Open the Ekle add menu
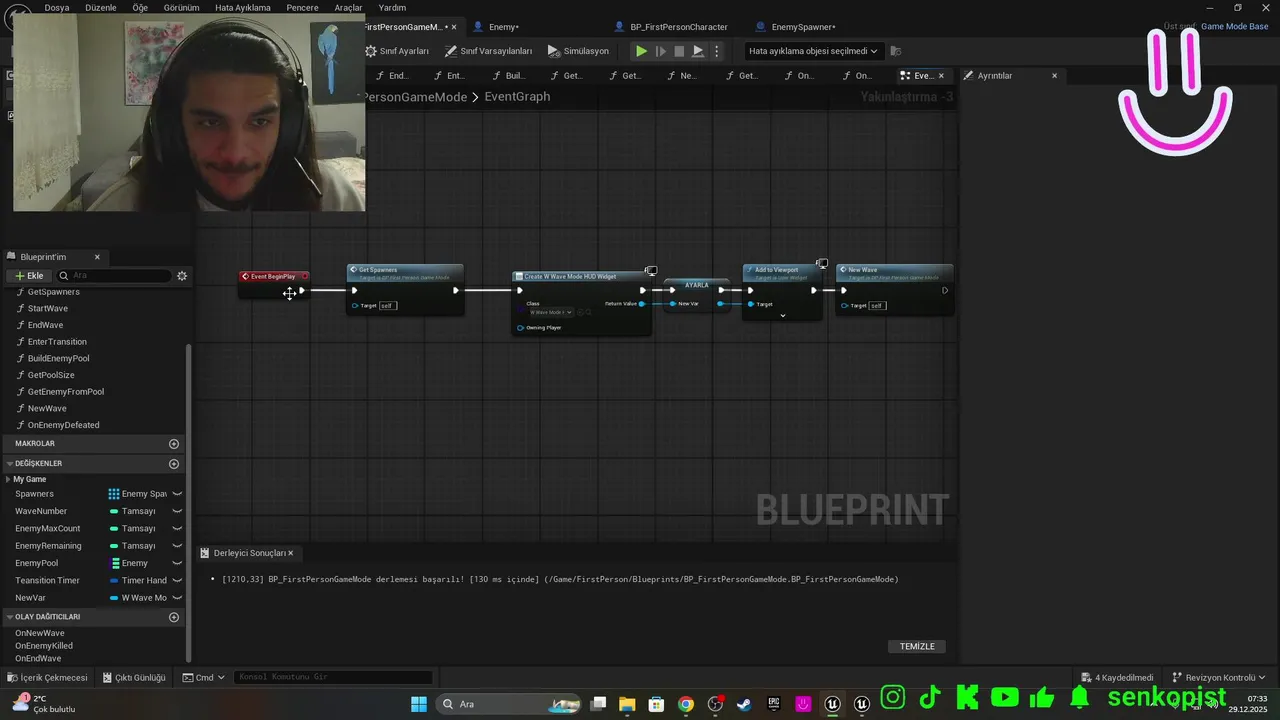 point(29,276)
